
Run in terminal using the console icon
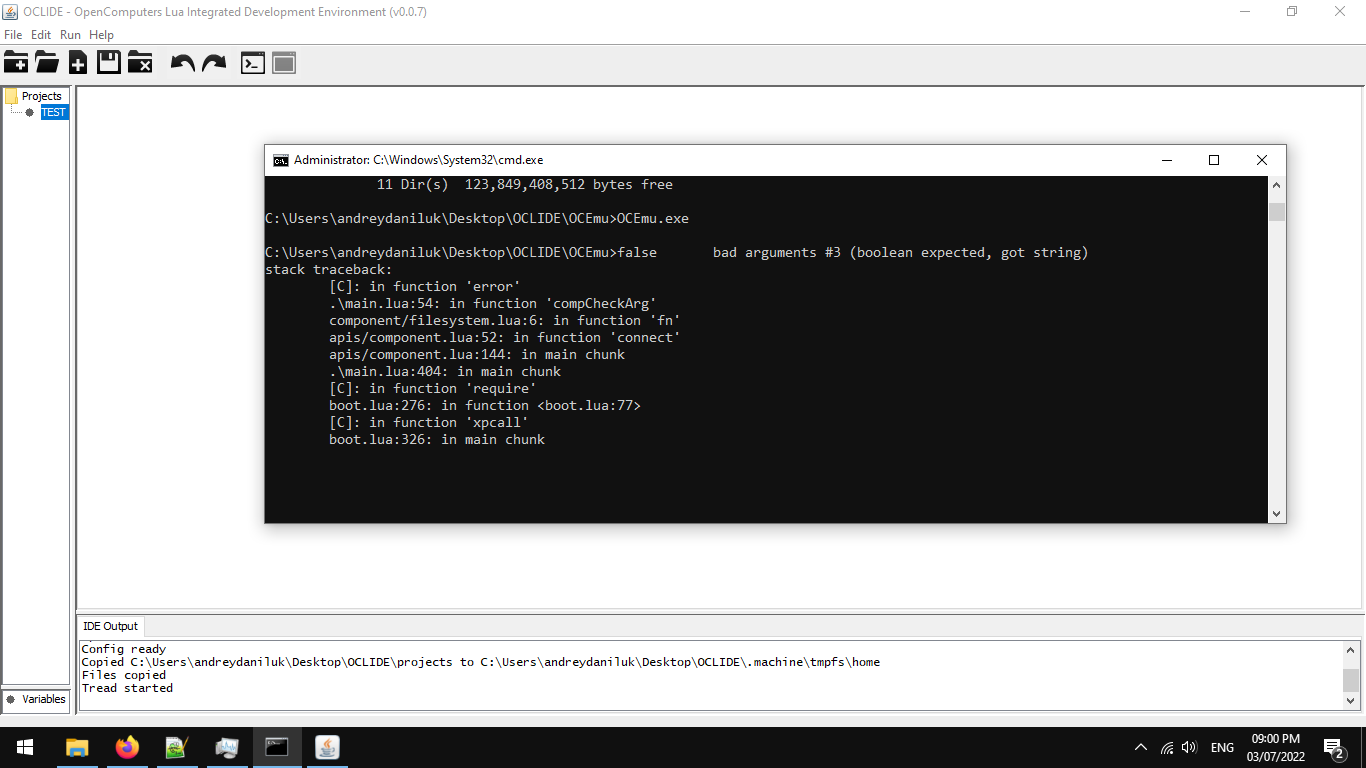click(253, 63)
